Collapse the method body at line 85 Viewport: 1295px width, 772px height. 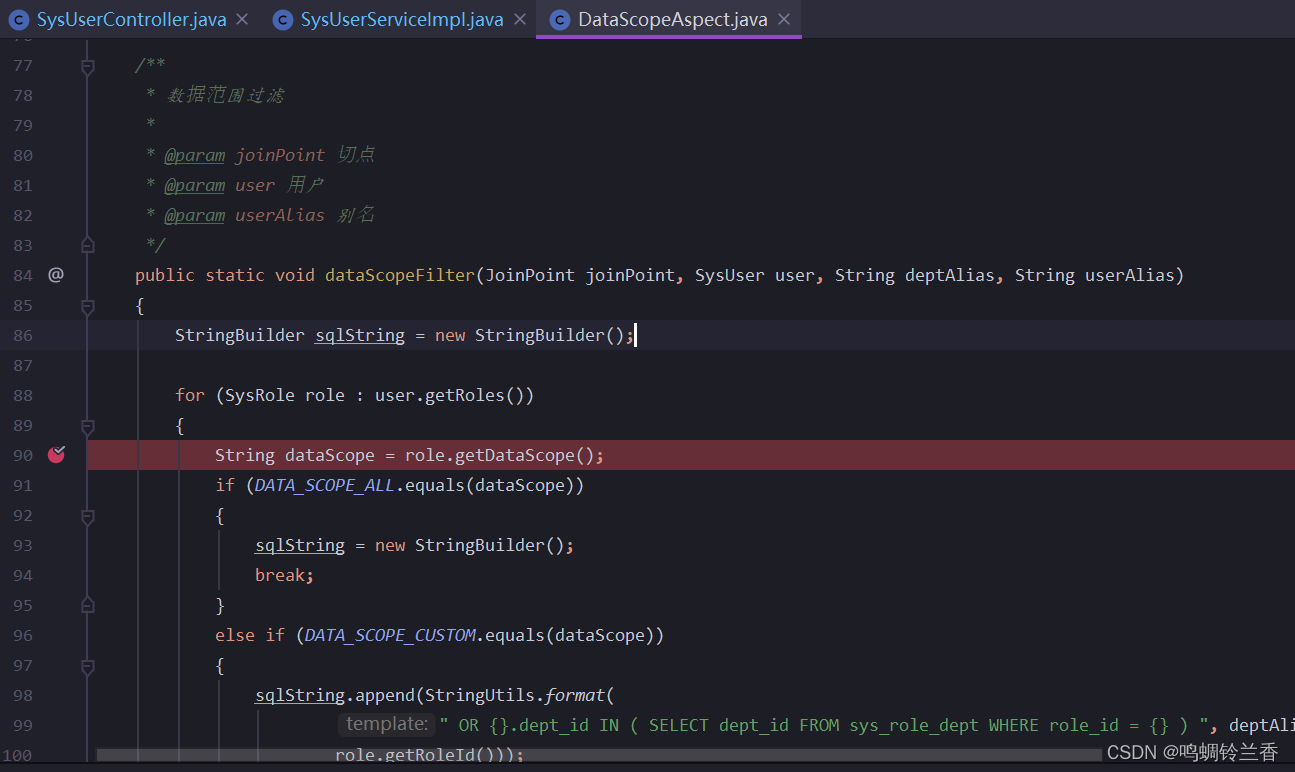coord(88,306)
